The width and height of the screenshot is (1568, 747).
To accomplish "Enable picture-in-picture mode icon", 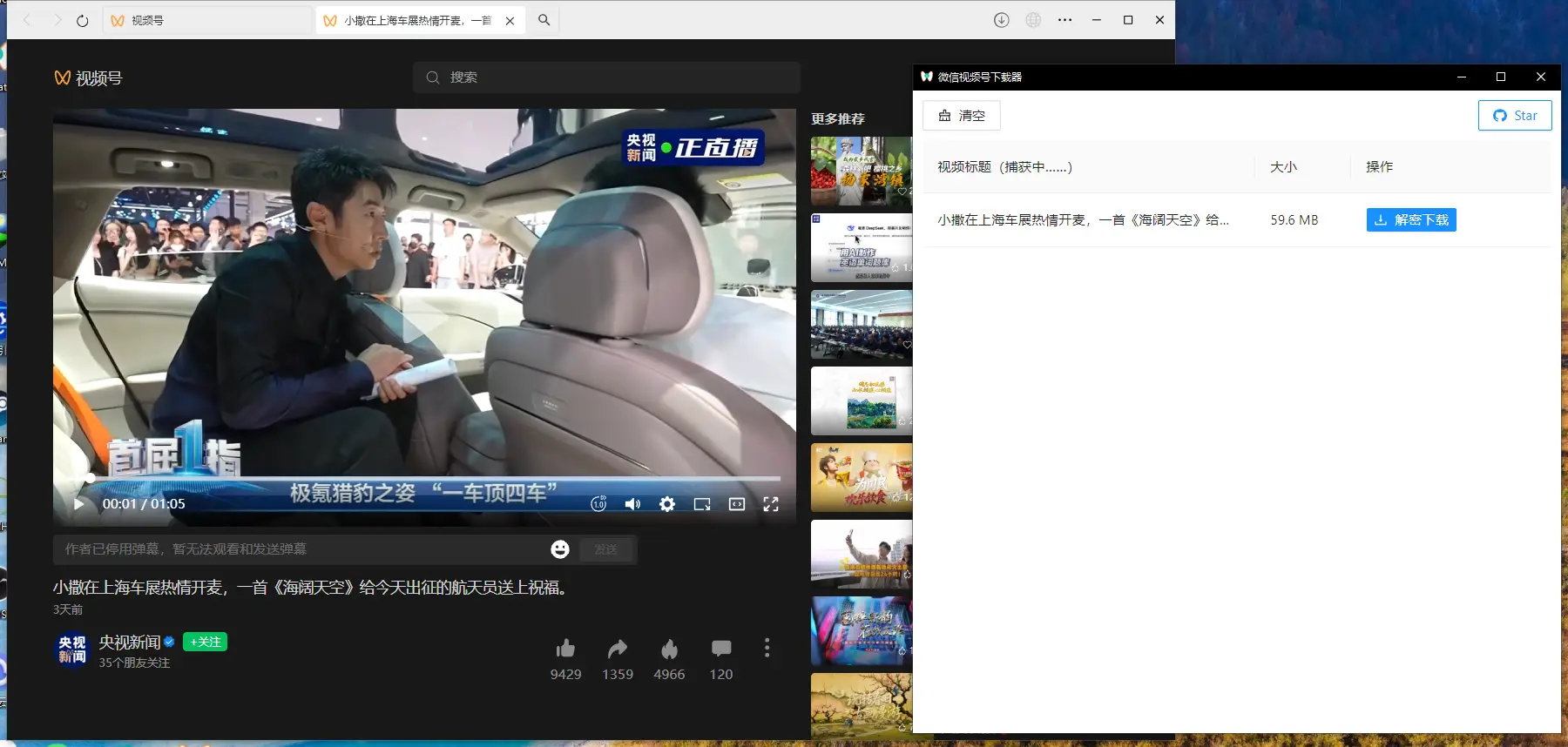I will click(x=702, y=504).
